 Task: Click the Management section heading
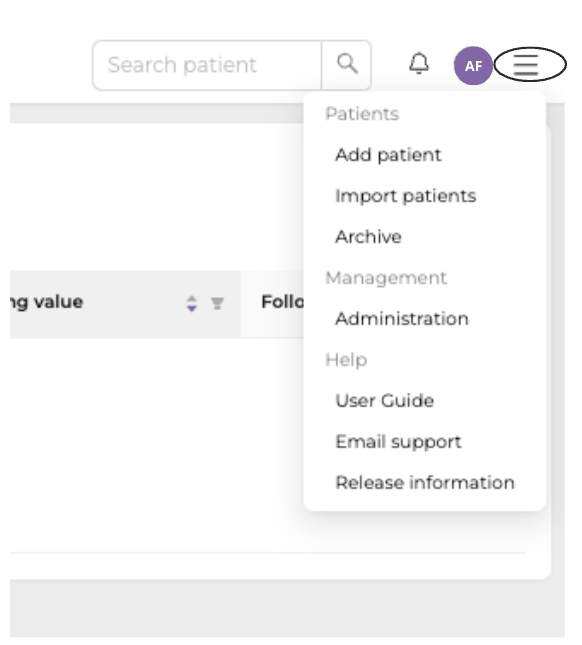click(386, 278)
